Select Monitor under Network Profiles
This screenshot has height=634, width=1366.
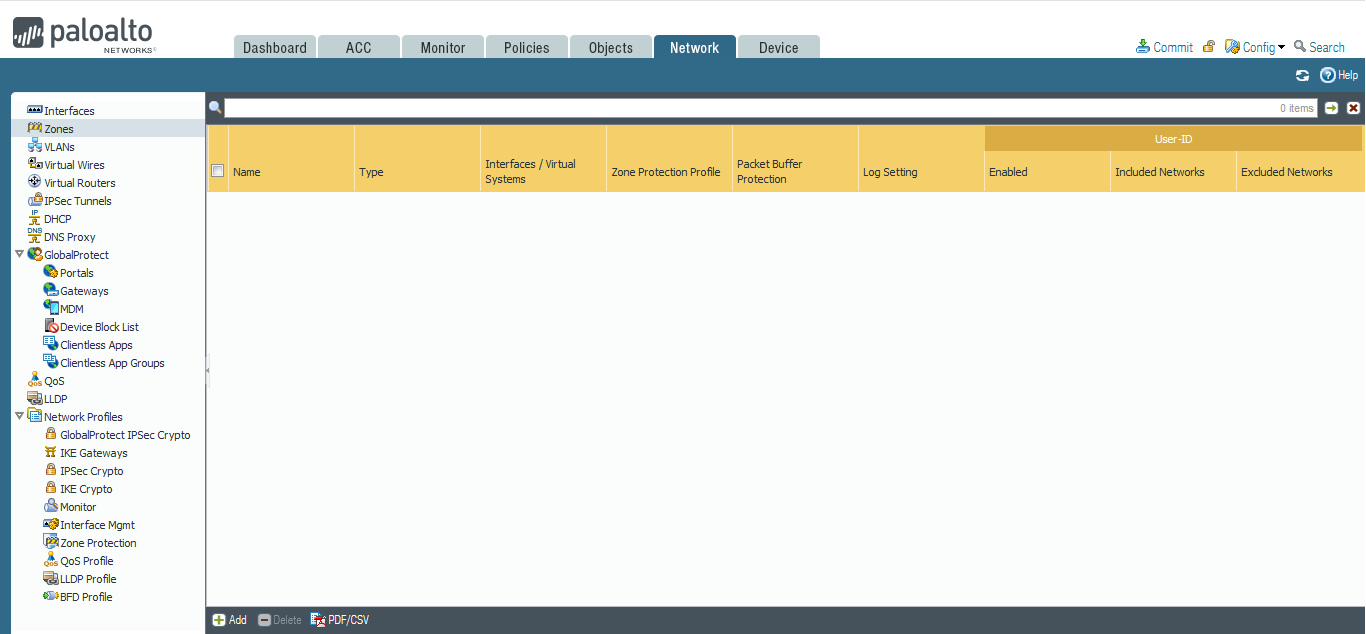pyautogui.click(x=78, y=506)
